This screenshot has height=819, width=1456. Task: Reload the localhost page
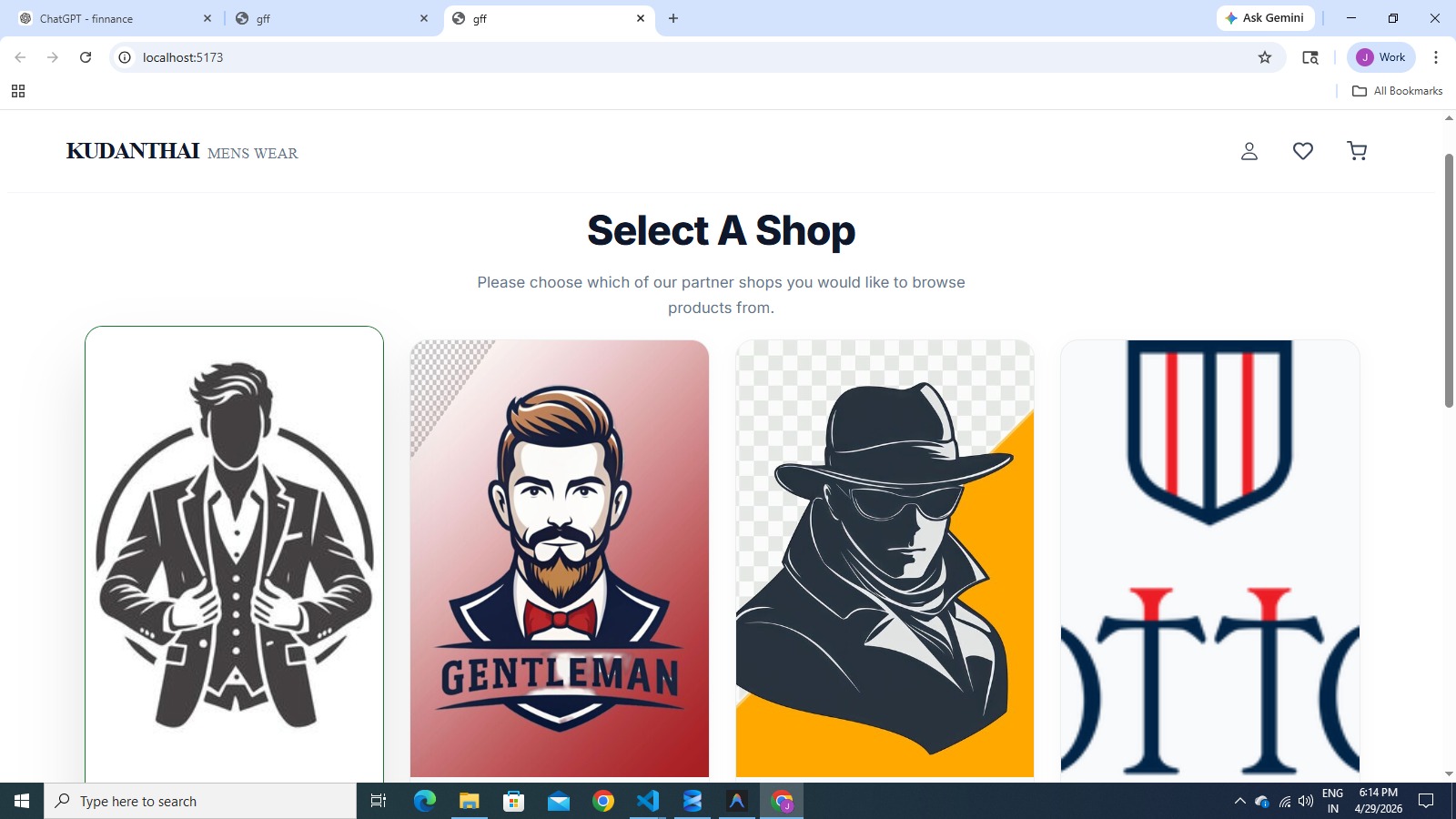click(x=86, y=57)
